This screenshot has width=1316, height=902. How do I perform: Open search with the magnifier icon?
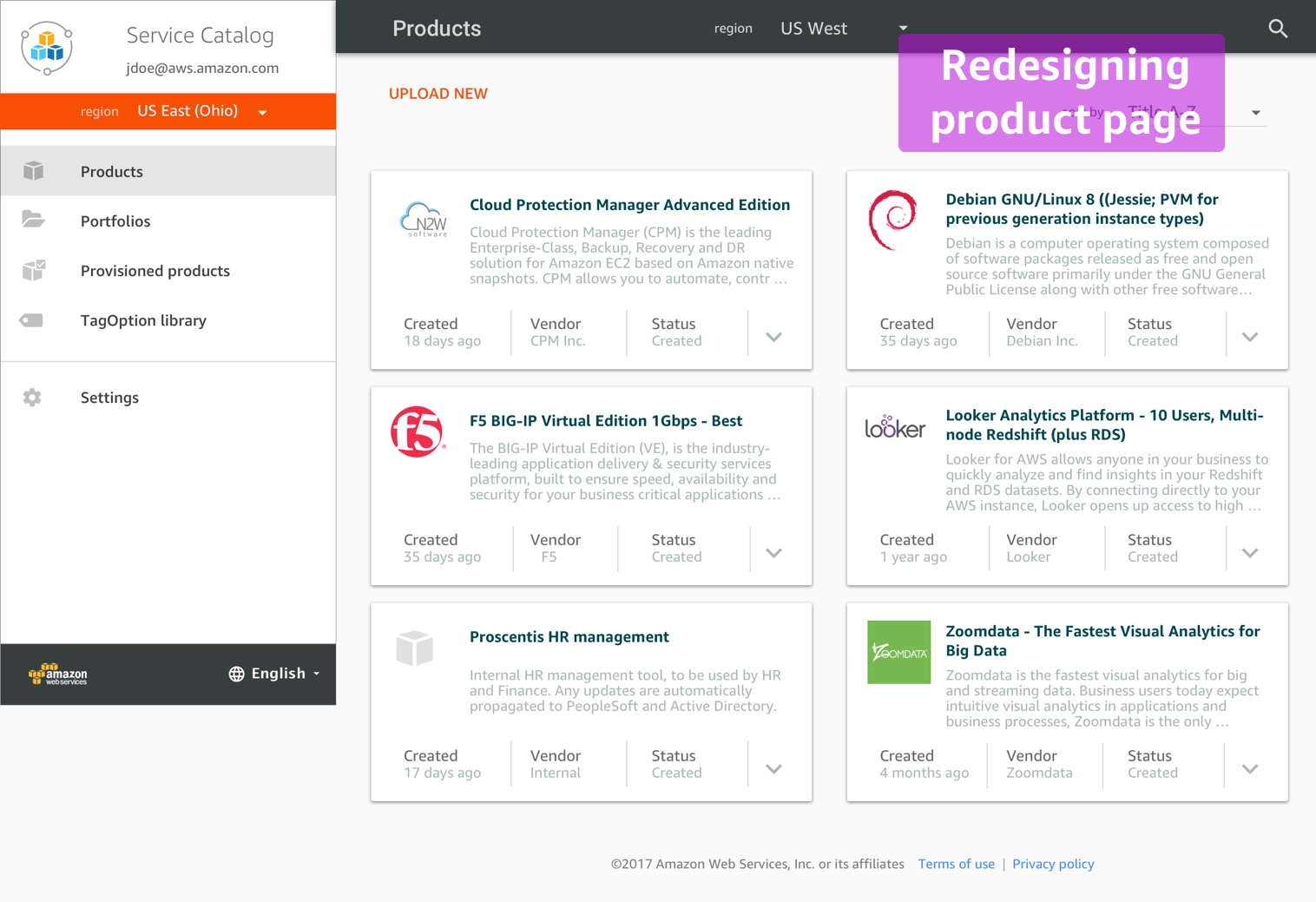(1278, 29)
